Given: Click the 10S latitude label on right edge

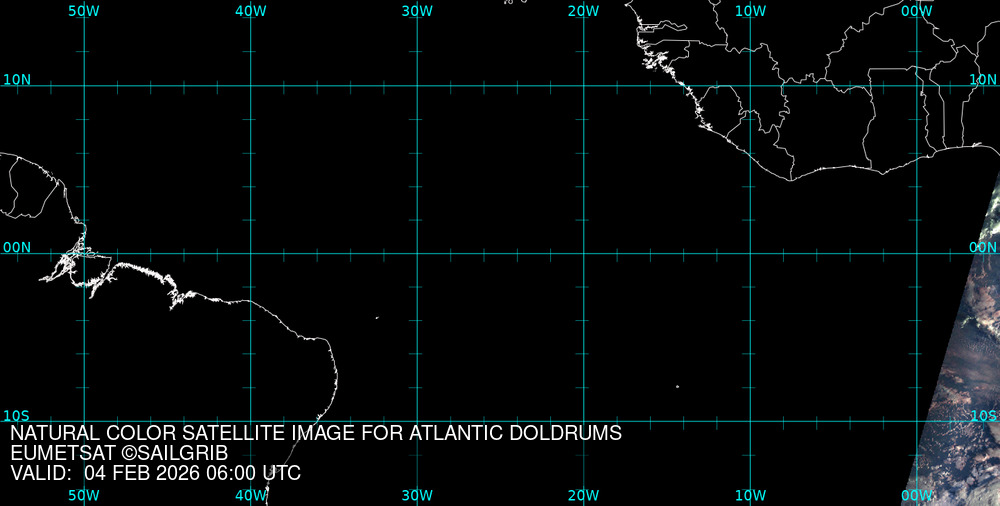Looking at the screenshot, I should click(x=983, y=415).
